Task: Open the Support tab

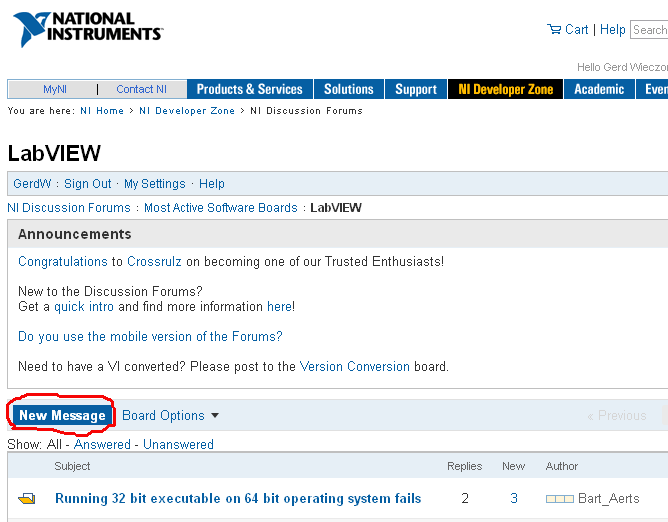Action: tap(416, 89)
